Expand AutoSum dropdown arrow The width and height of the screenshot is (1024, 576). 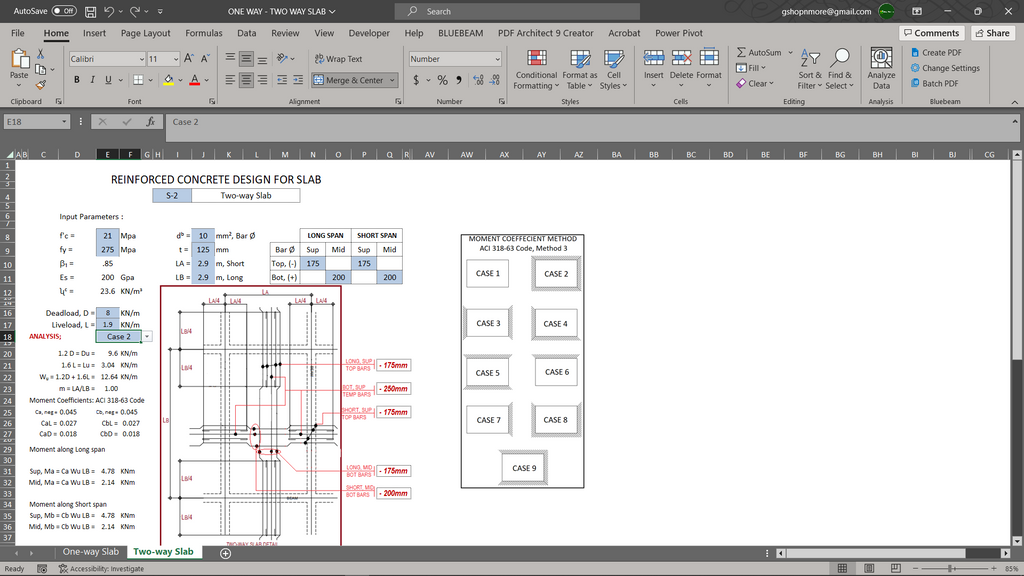pos(790,52)
